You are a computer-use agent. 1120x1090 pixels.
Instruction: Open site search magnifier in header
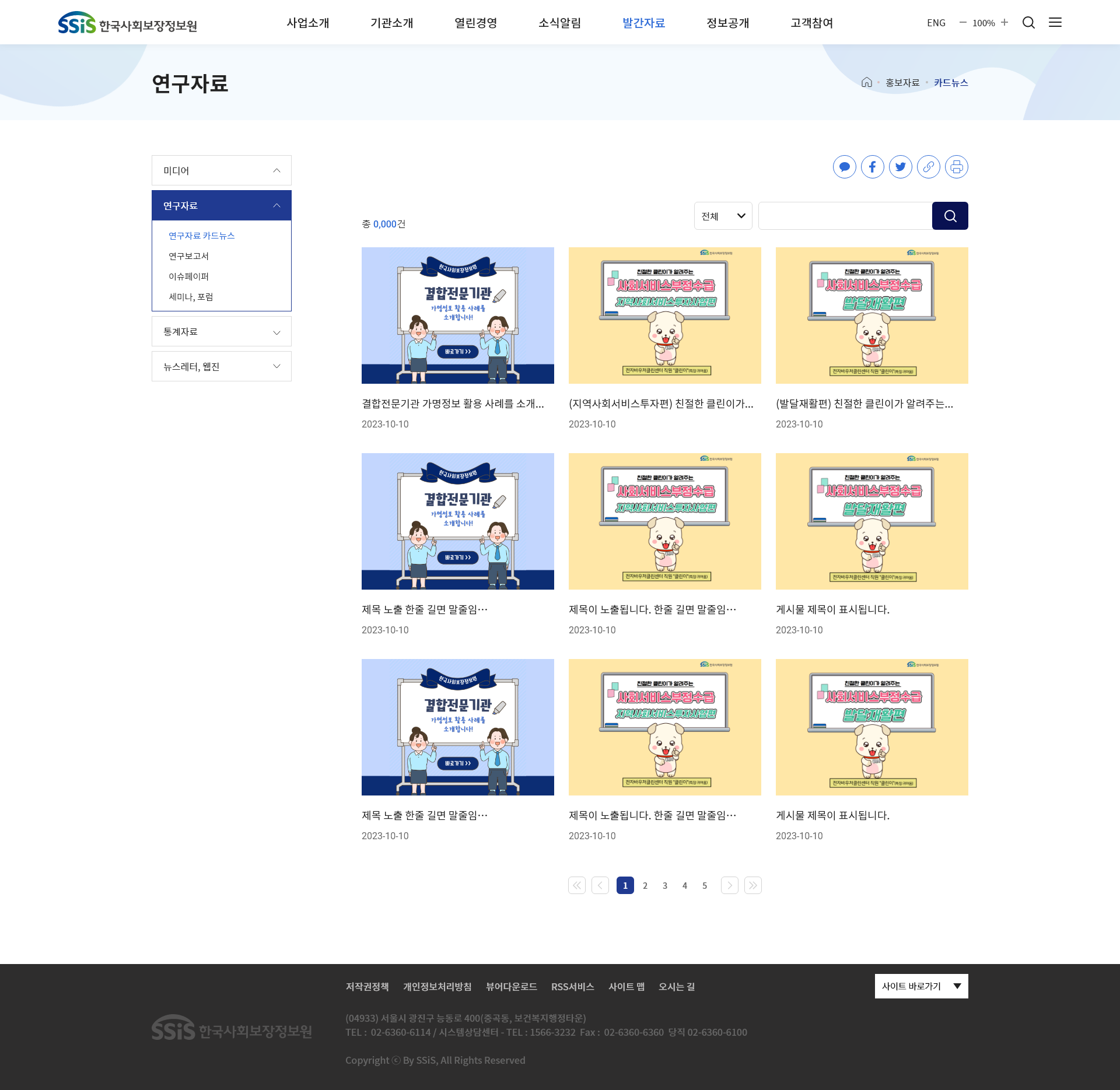pyautogui.click(x=1028, y=22)
